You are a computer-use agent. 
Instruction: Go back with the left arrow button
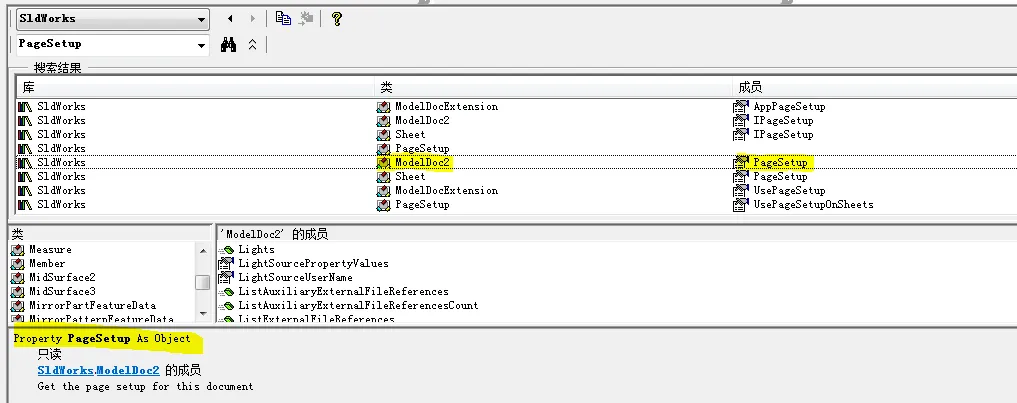tap(230, 19)
